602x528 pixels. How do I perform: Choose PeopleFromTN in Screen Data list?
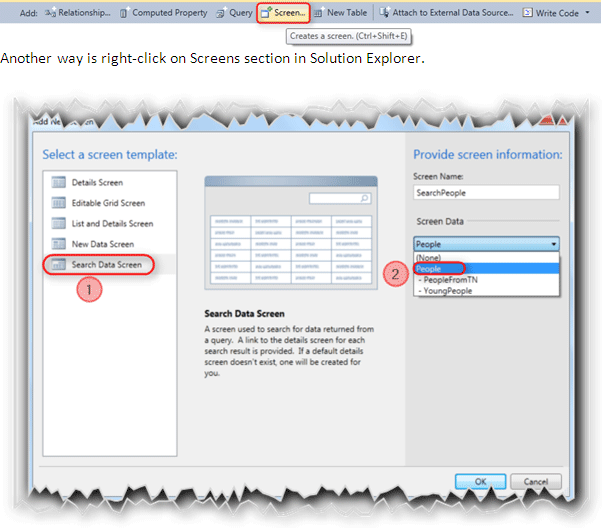(486, 280)
